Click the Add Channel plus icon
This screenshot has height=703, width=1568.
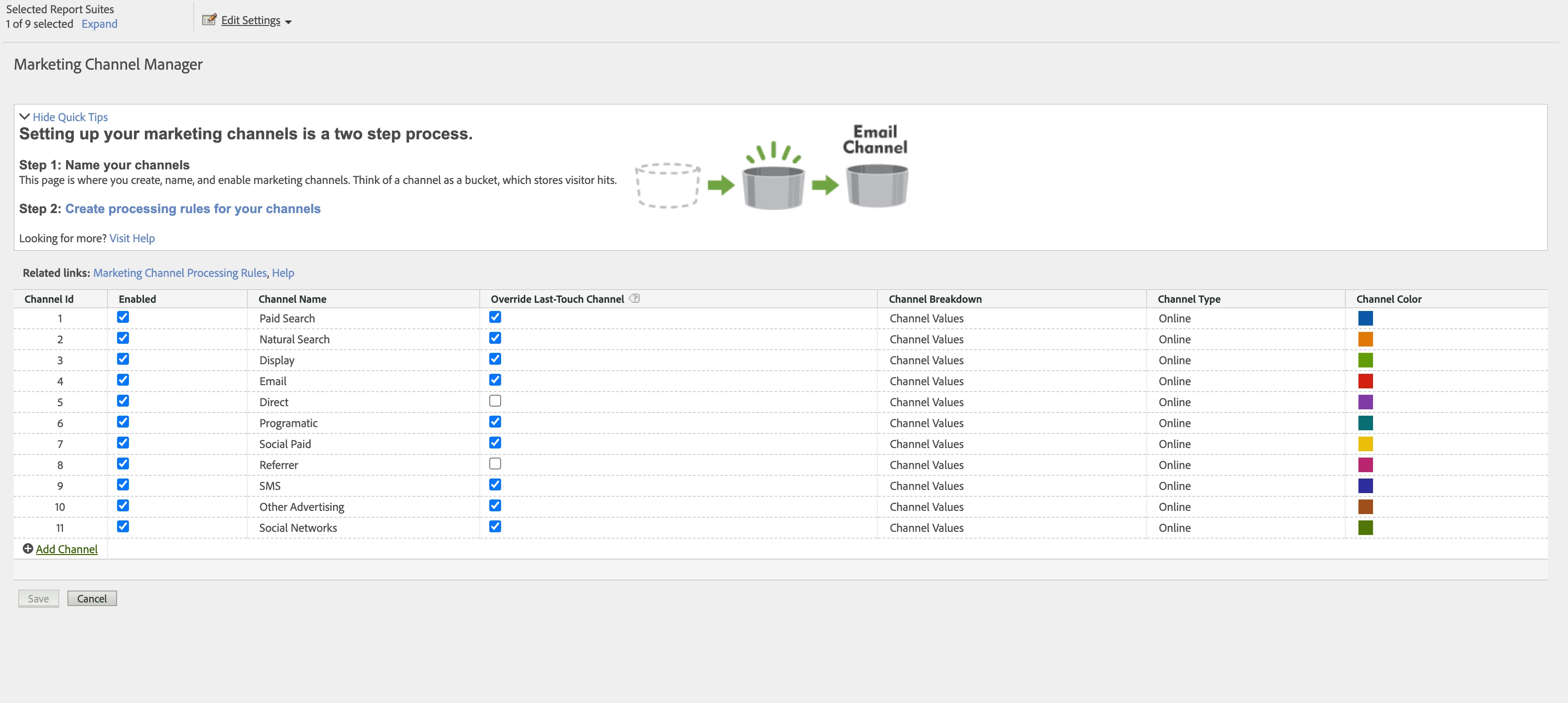(x=27, y=549)
